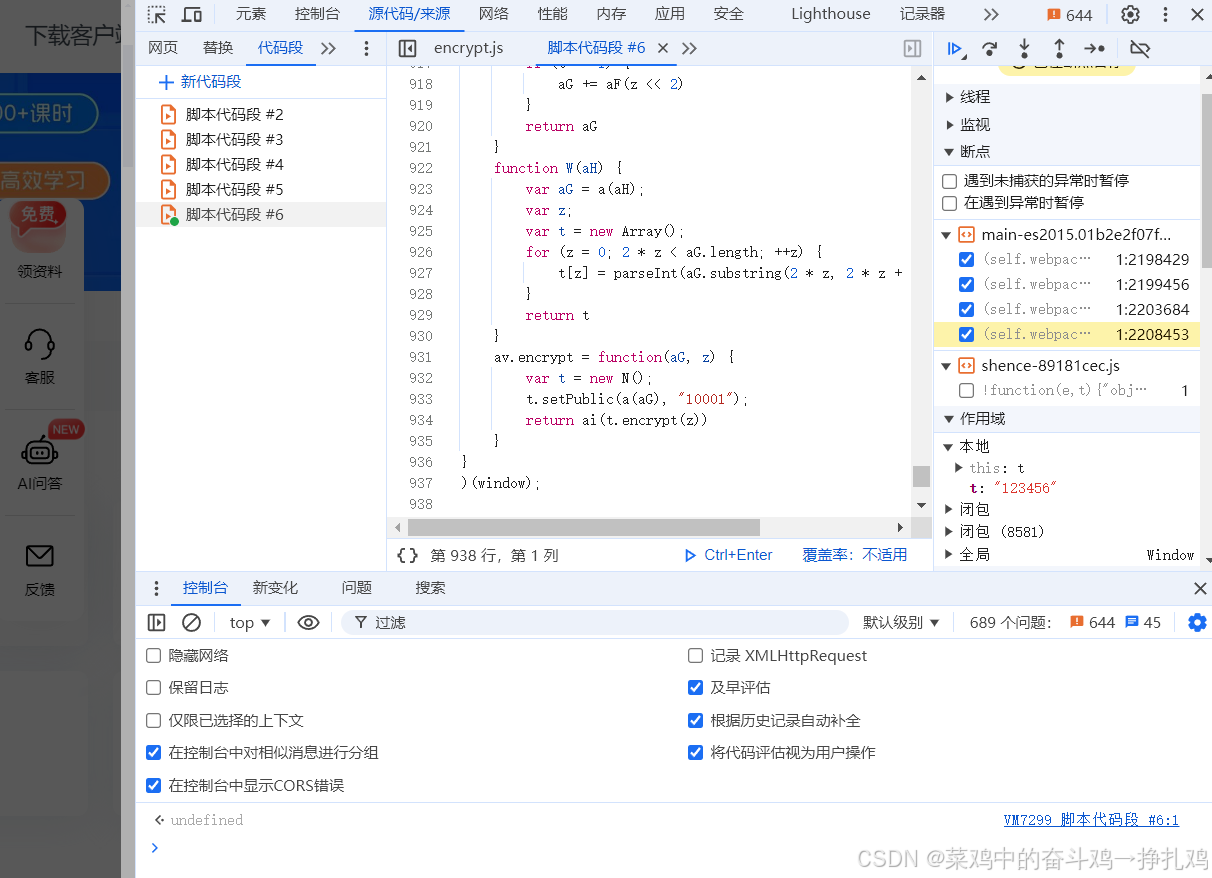The width and height of the screenshot is (1212, 878).
Task: Uncheck the 及早评估 option
Action: [695, 688]
